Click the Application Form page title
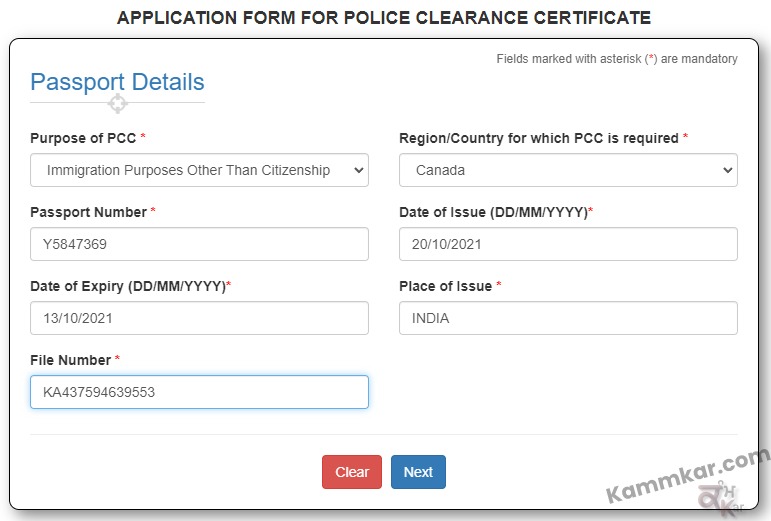Viewport: 771px width, 521px height. [384, 18]
